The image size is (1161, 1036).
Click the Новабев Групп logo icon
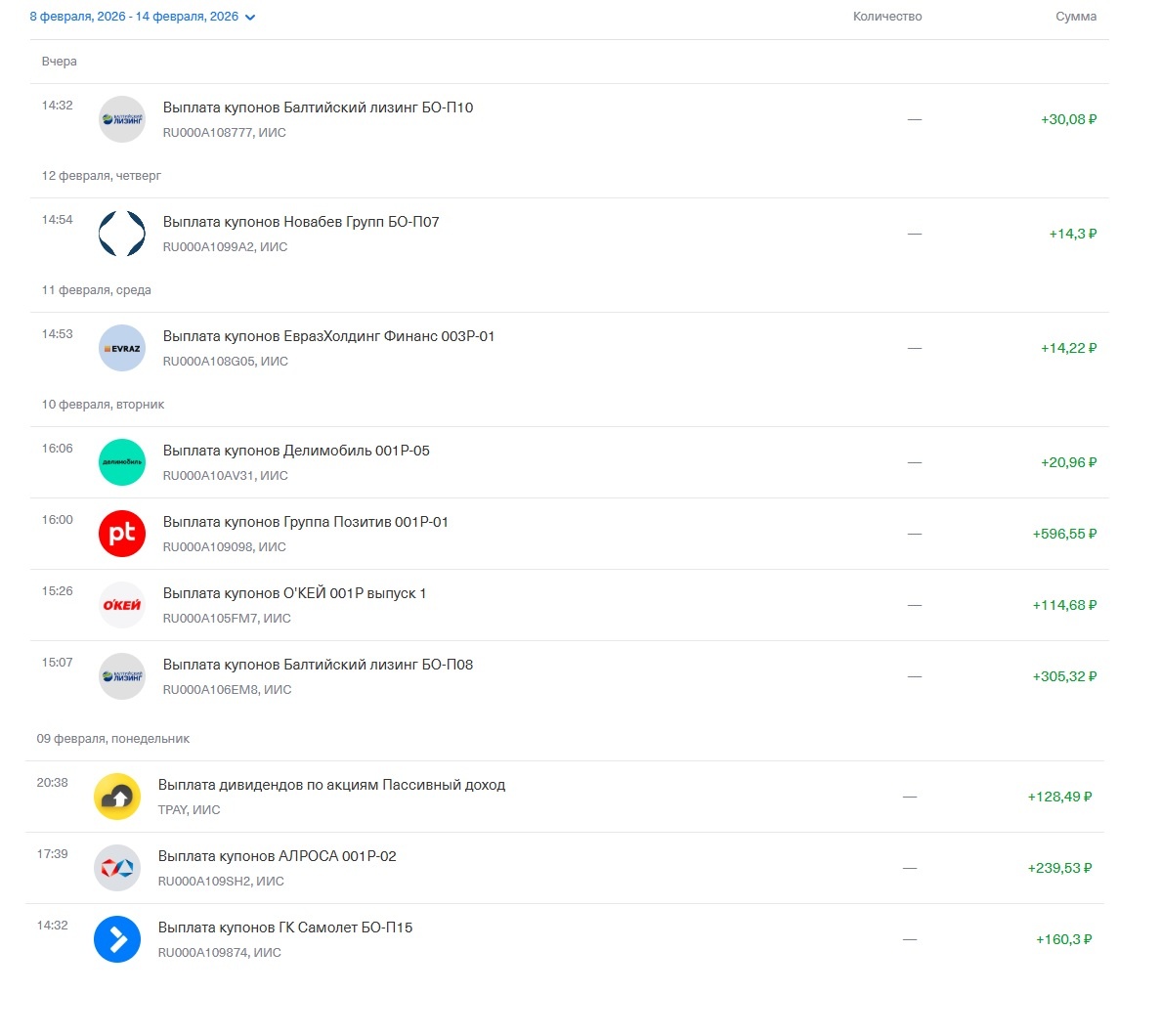pyautogui.click(x=122, y=234)
